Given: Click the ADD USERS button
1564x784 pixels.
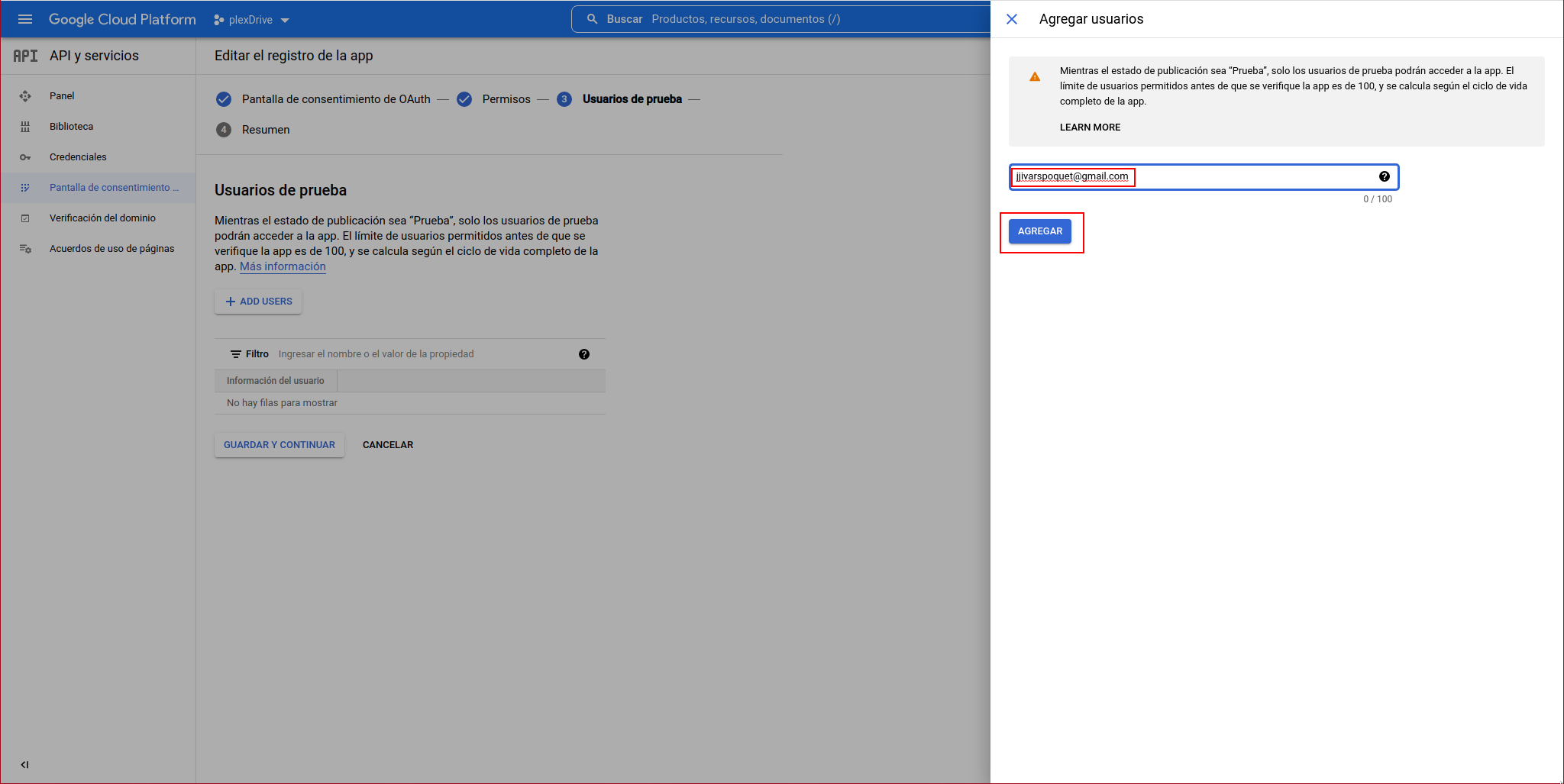Looking at the screenshot, I should (258, 302).
